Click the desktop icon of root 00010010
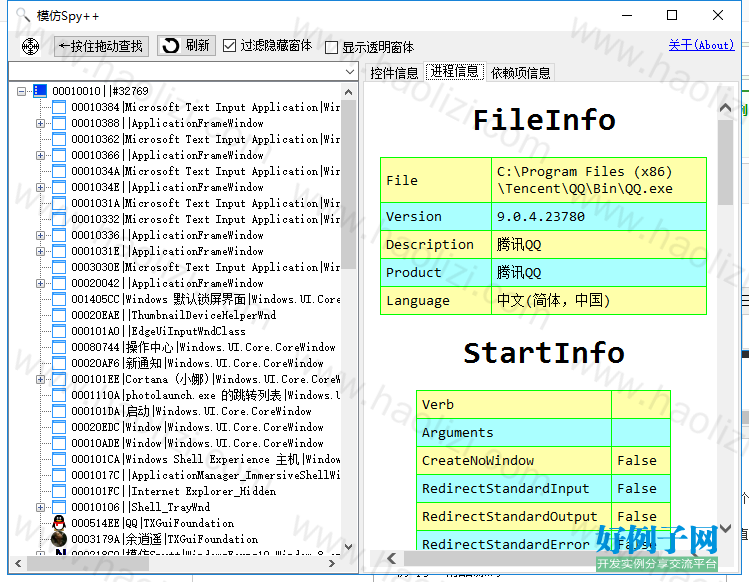Viewport: 749px width, 582px height. [40, 91]
